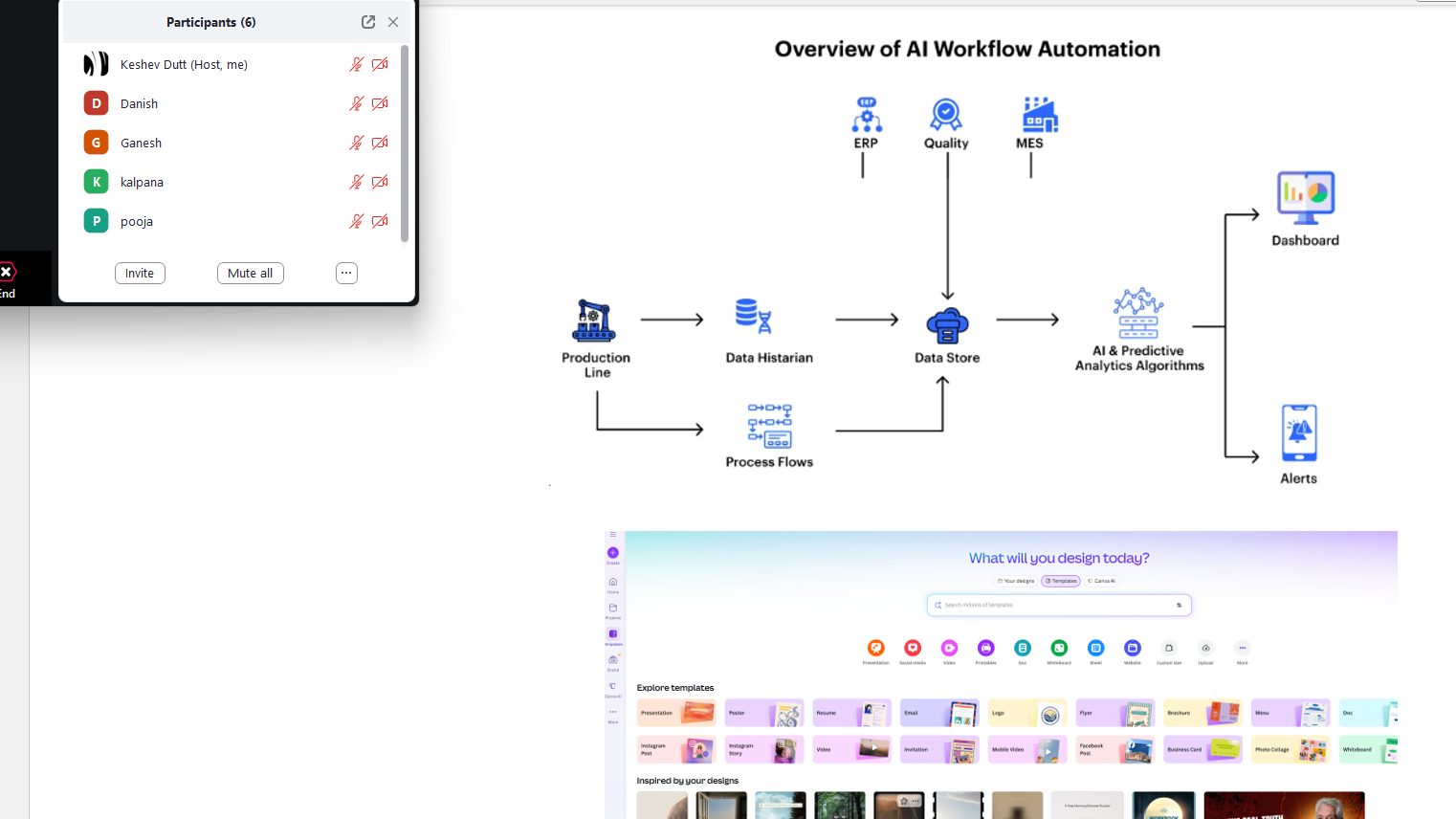Open the three-dot more options menu
This screenshot has height=819, width=1456.
(346, 273)
